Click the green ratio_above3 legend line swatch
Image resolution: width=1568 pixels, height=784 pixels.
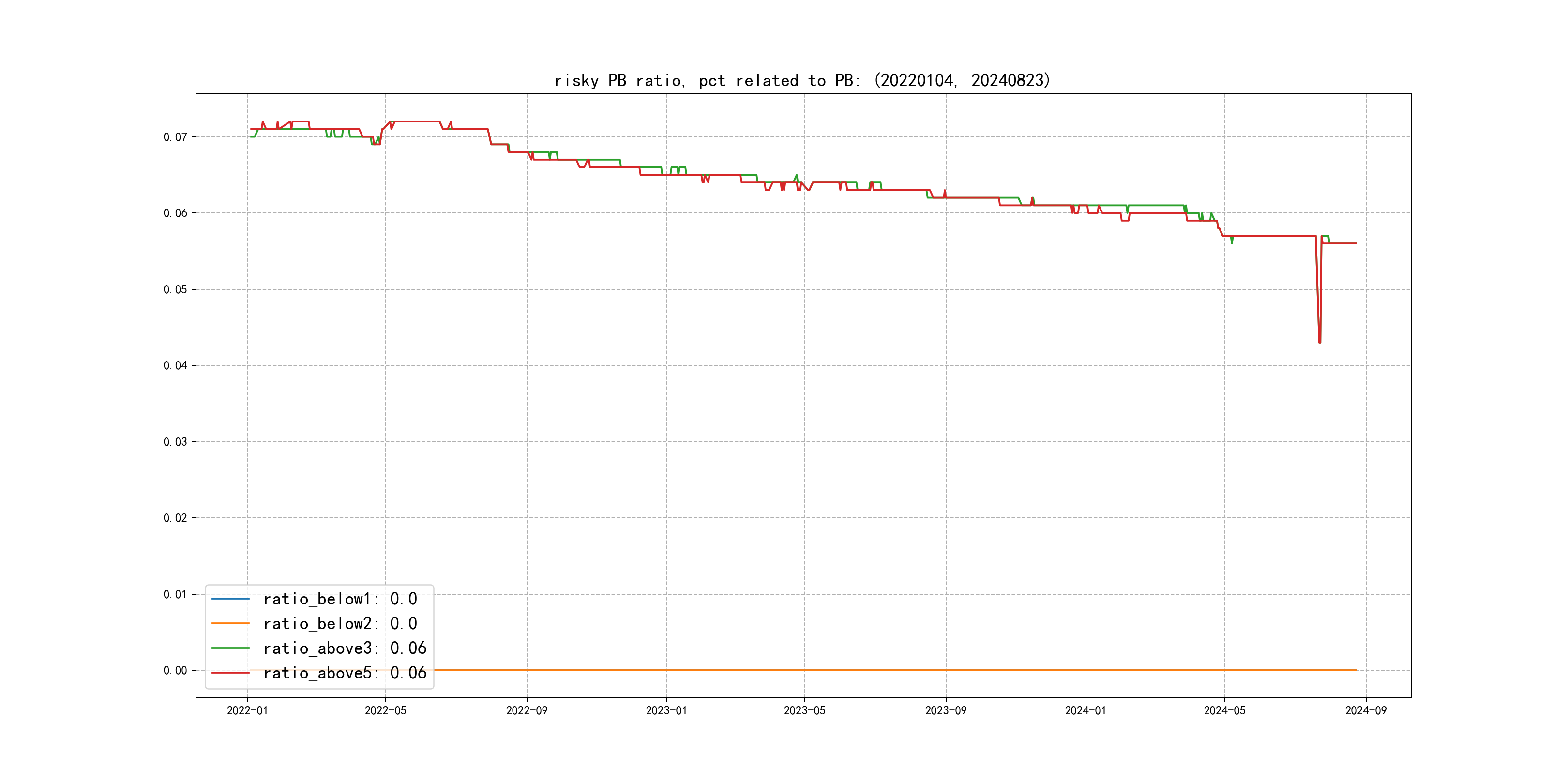pos(230,648)
